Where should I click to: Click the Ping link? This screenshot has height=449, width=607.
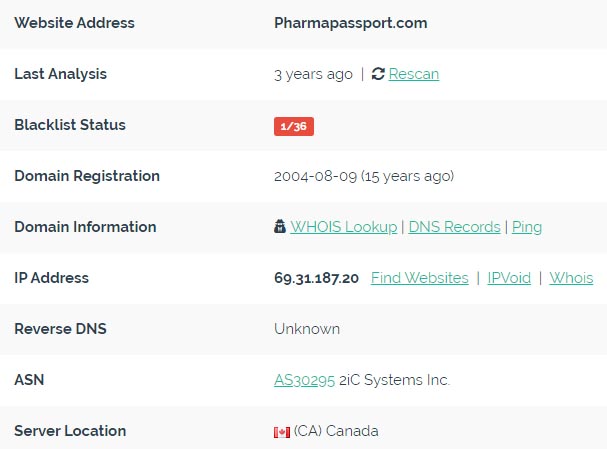click(x=527, y=227)
